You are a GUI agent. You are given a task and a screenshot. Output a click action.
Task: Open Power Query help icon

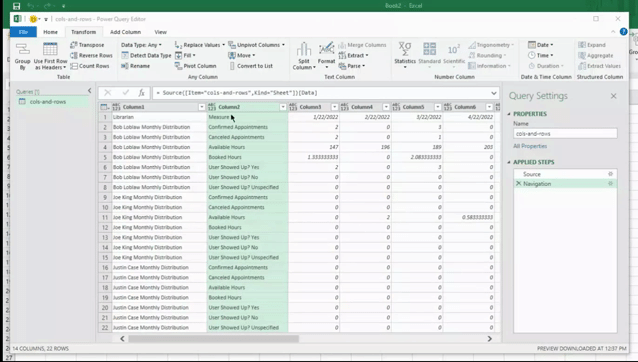point(623,32)
